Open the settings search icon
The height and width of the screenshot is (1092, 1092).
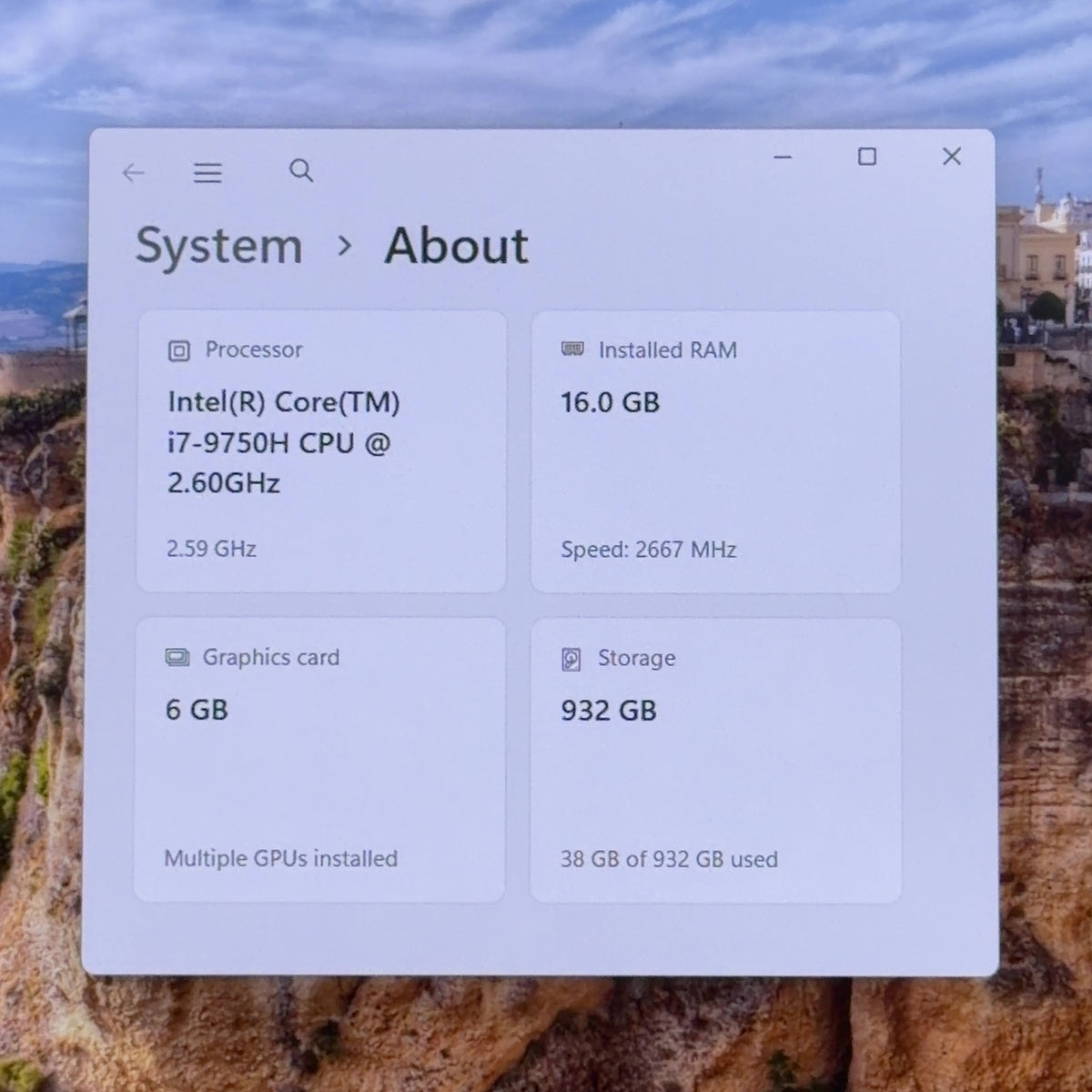click(301, 170)
